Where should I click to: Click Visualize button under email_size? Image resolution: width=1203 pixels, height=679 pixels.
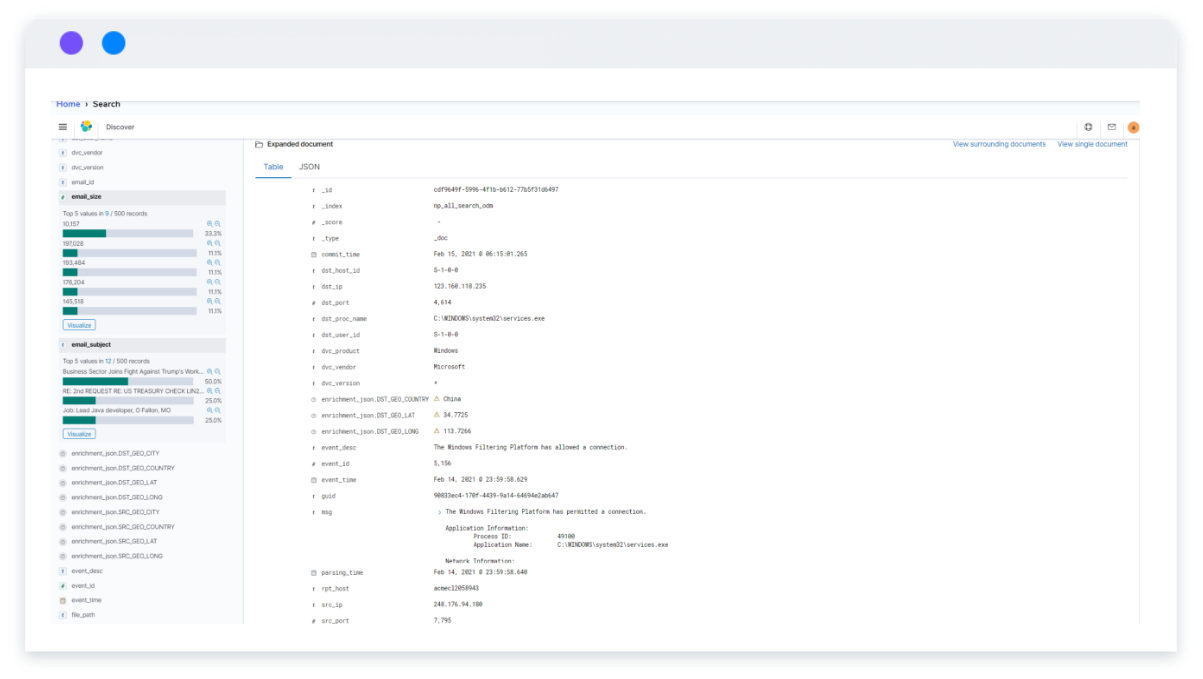click(x=79, y=325)
